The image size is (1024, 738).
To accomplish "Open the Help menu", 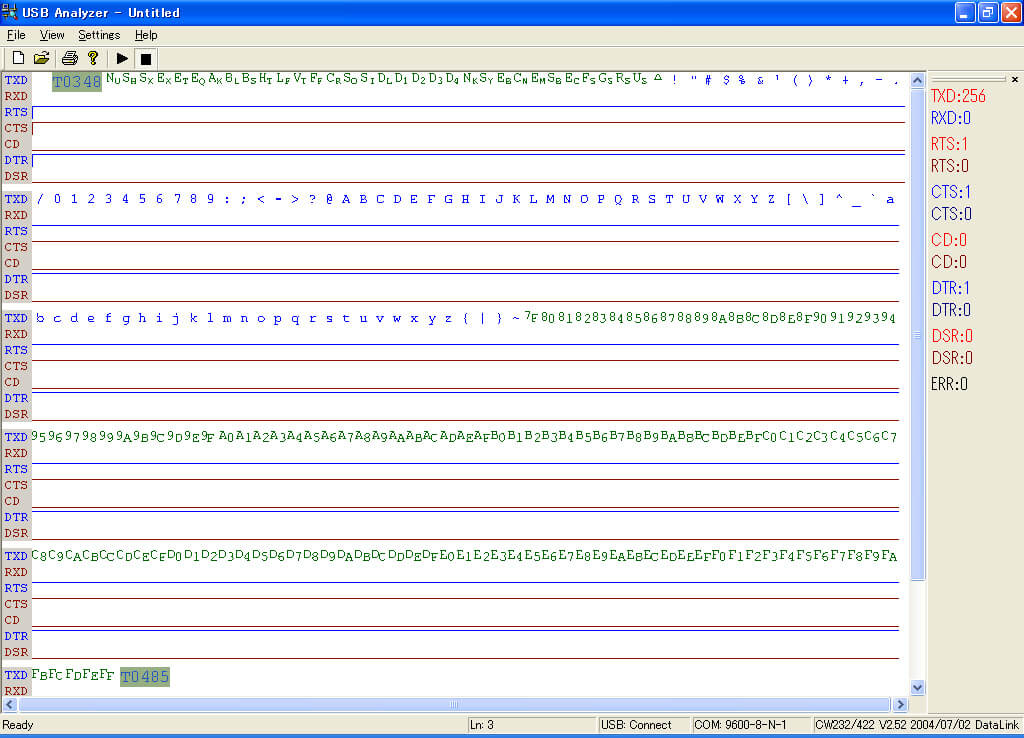I will coord(146,35).
